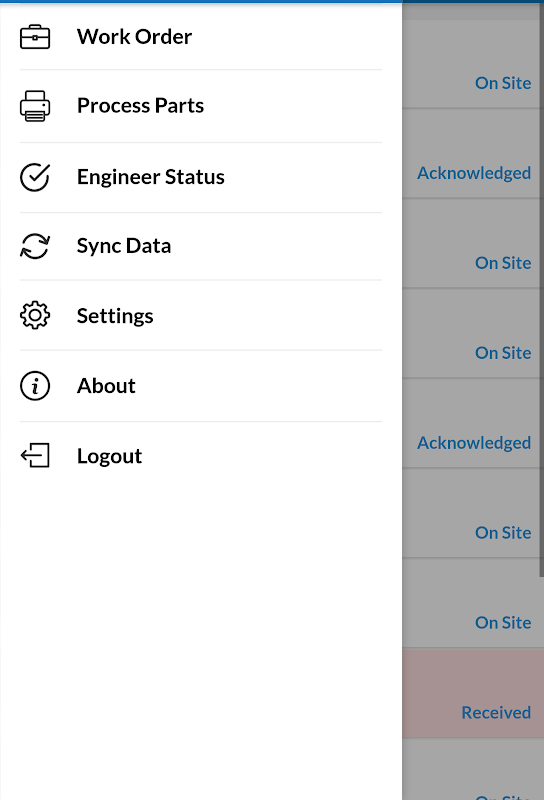Image resolution: width=544 pixels, height=800 pixels.
Task: Select the About menu label
Action: [x=106, y=386]
